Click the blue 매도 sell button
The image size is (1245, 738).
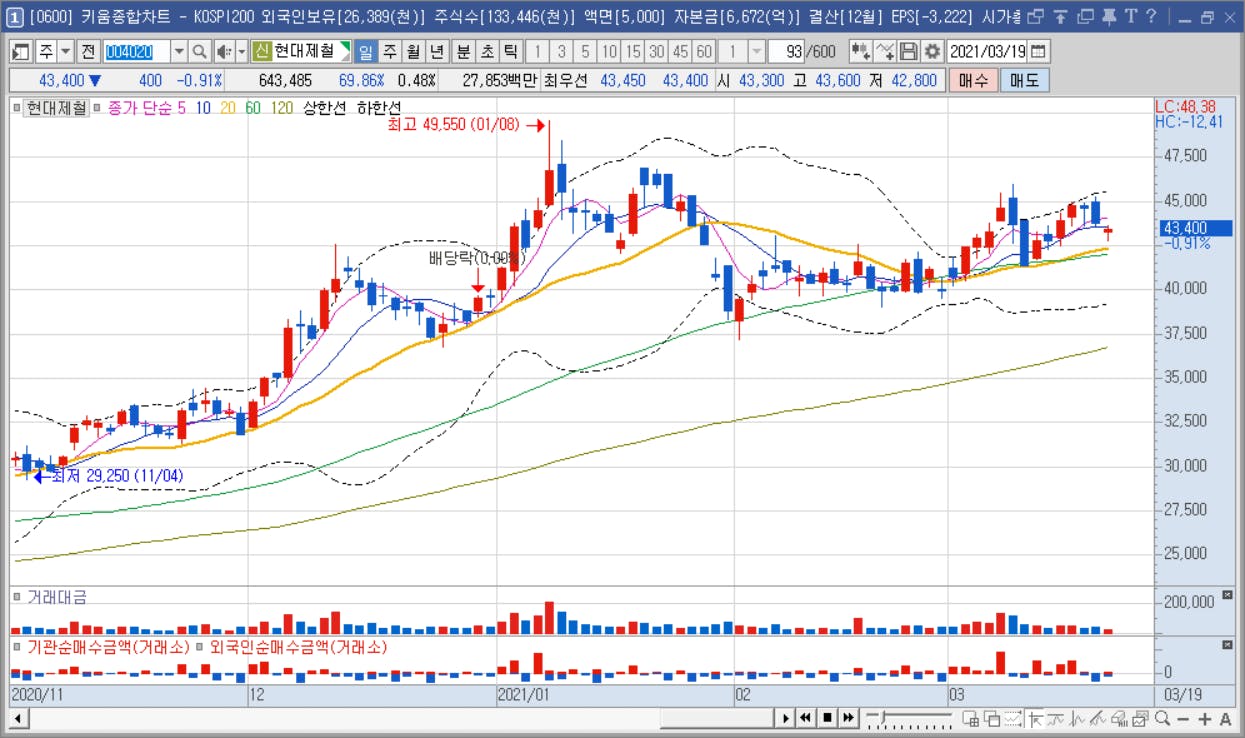[1025, 81]
